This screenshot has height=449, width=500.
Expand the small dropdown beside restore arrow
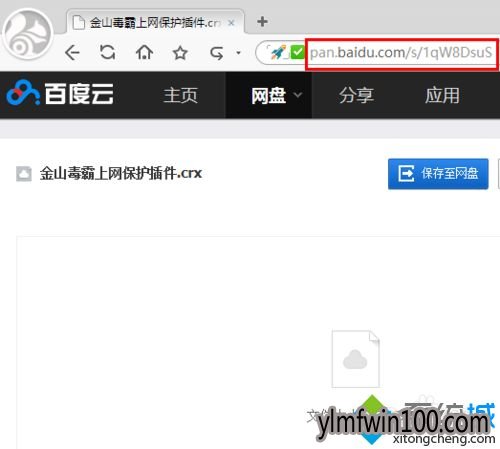pyautogui.click(x=238, y=53)
